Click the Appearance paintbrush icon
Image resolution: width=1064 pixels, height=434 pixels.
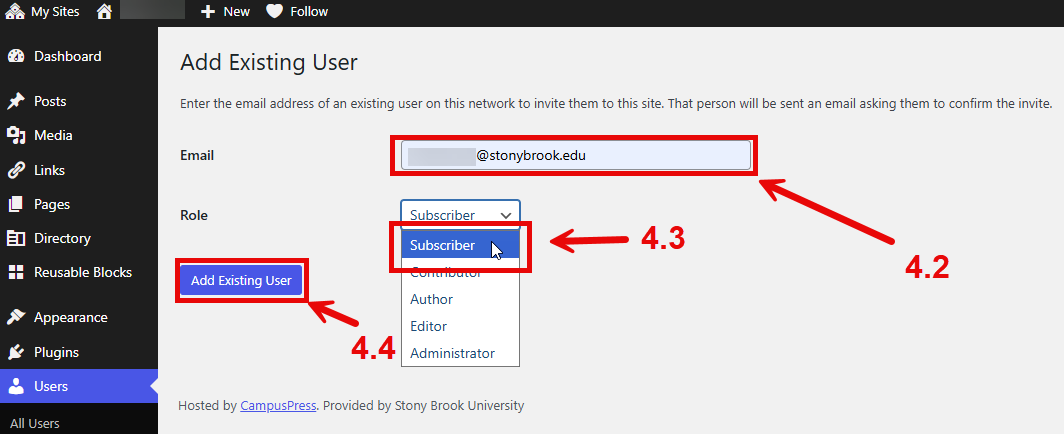tap(16, 317)
